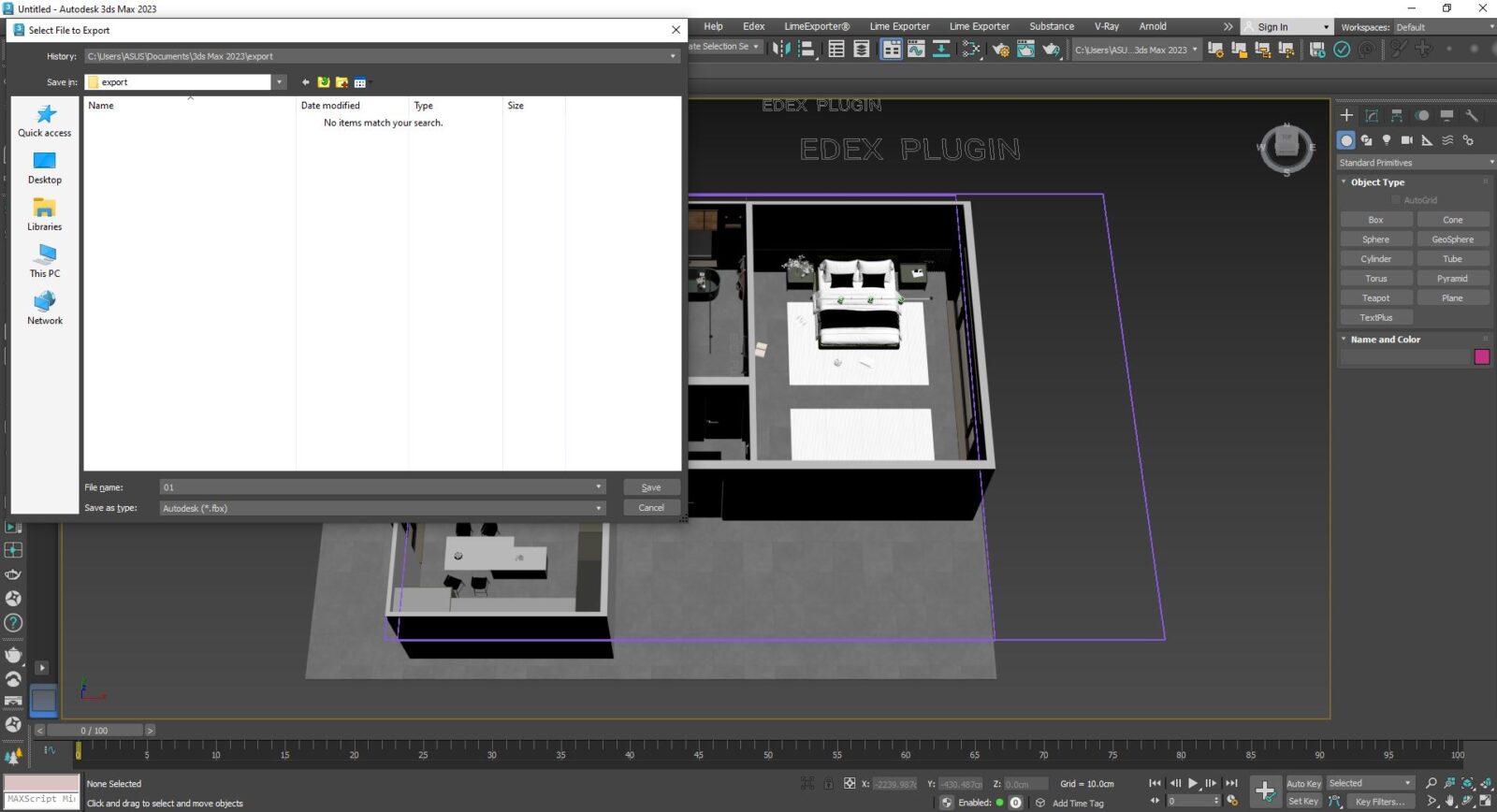The height and width of the screenshot is (812, 1497).
Task: Open the Substance menu
Action: point(1052,26)
